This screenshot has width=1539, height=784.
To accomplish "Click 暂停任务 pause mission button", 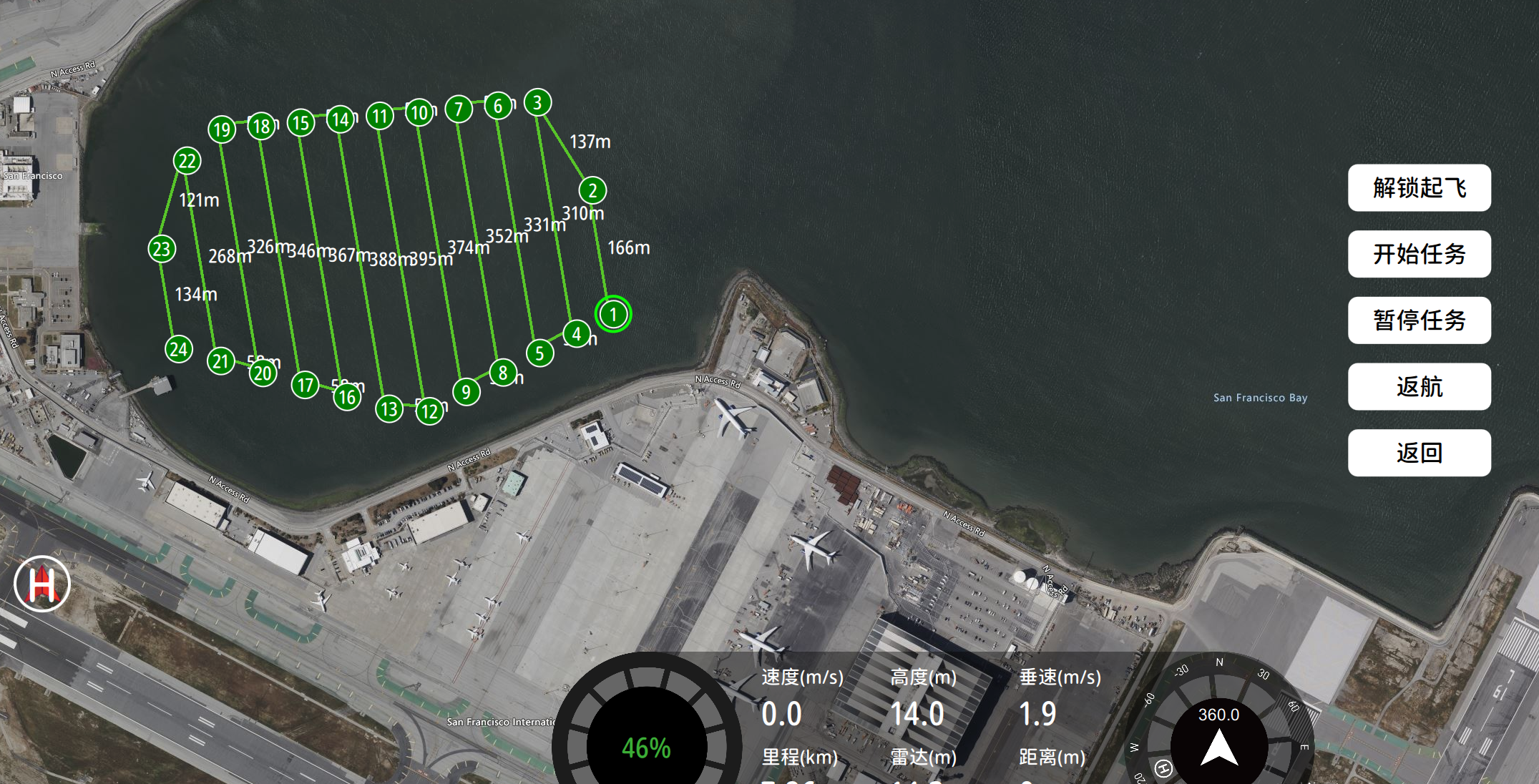I will pyautogui.click(x=1420, y=320).
